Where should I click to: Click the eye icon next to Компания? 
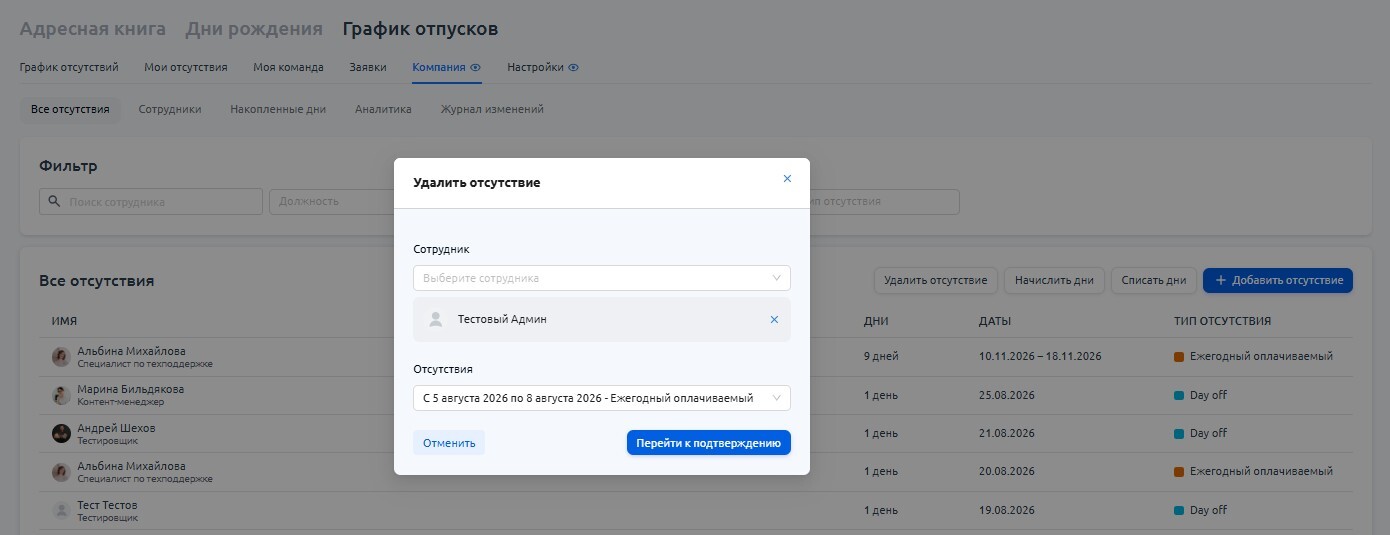476,68
